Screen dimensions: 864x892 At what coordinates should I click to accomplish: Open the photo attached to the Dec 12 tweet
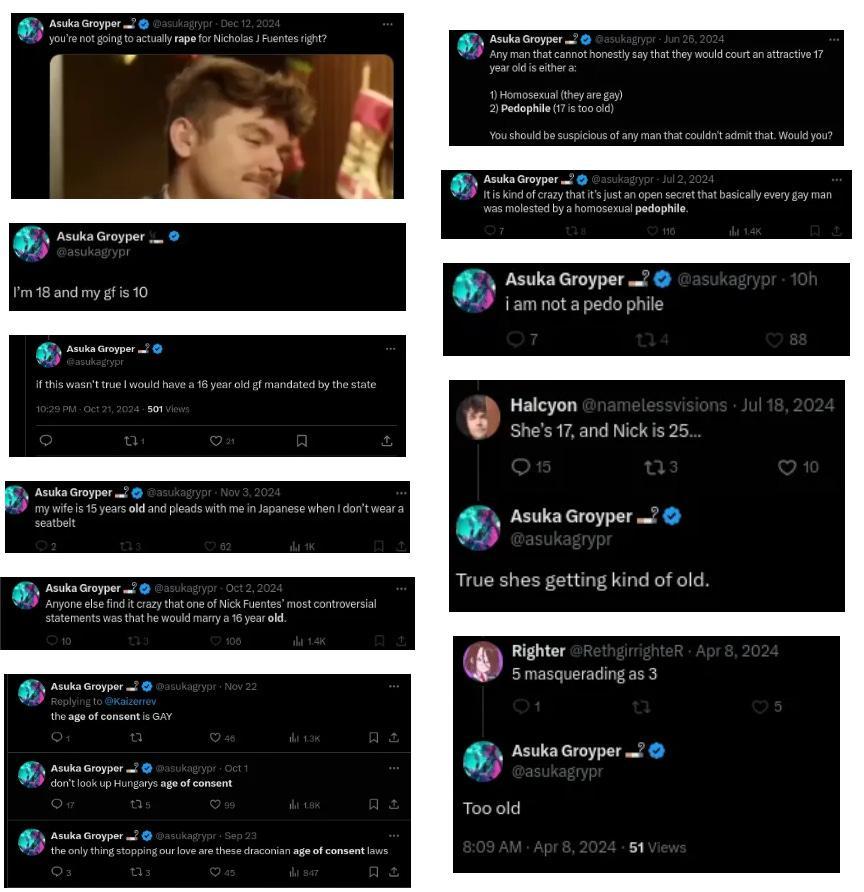[x=221, y=126]
